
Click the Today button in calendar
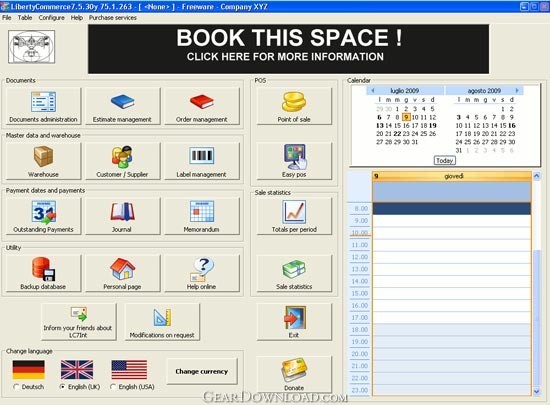pyautogui.click(x=445, y=160)
